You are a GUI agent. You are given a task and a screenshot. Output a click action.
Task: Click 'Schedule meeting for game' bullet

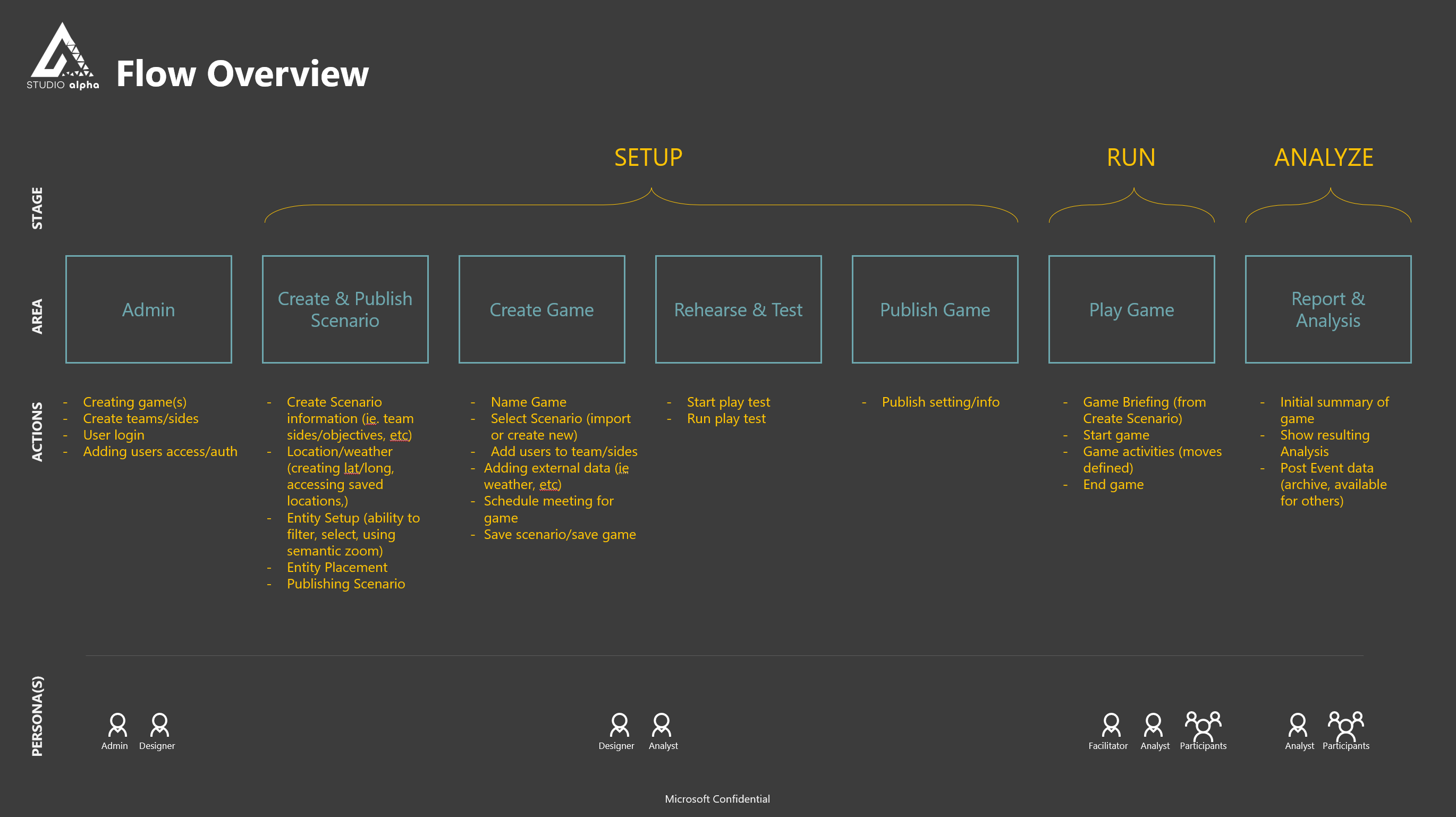click(x=549, y=509)
